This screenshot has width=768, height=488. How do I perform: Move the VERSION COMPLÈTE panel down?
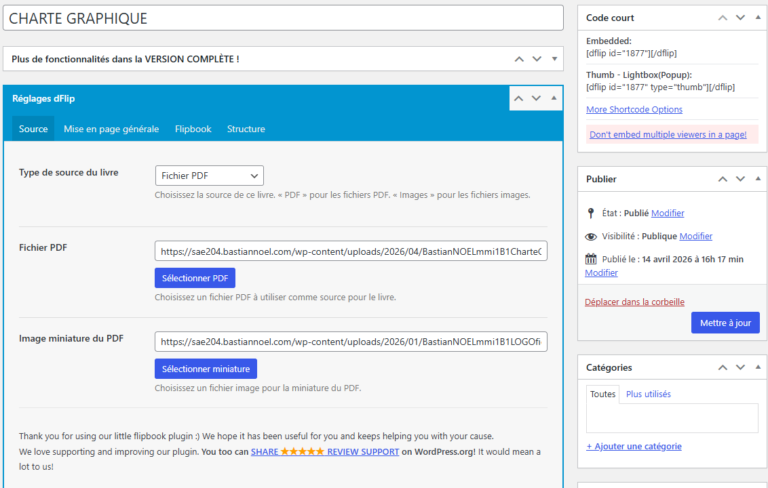point(537,59)
